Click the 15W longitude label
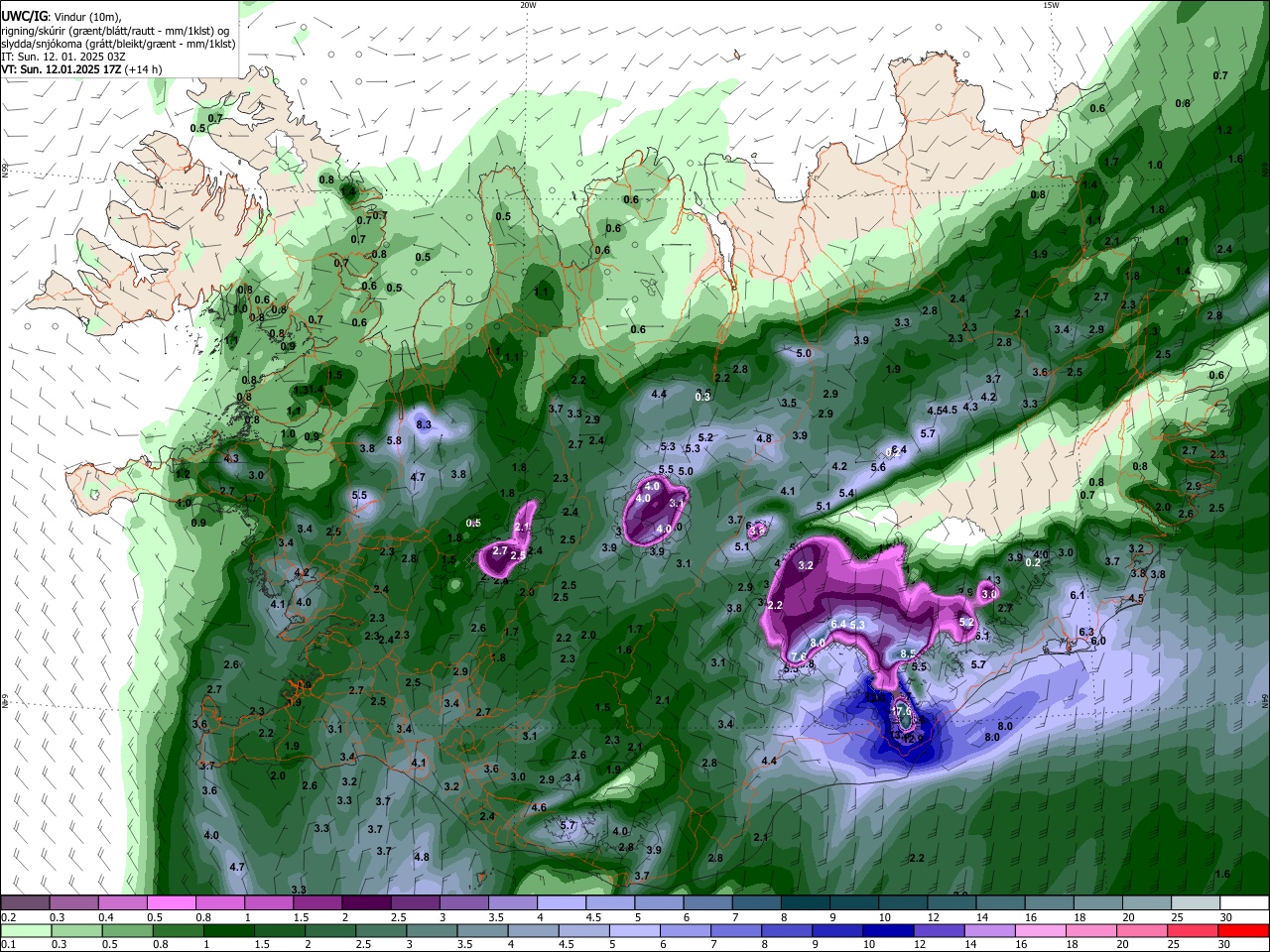 click(1051, 5)
